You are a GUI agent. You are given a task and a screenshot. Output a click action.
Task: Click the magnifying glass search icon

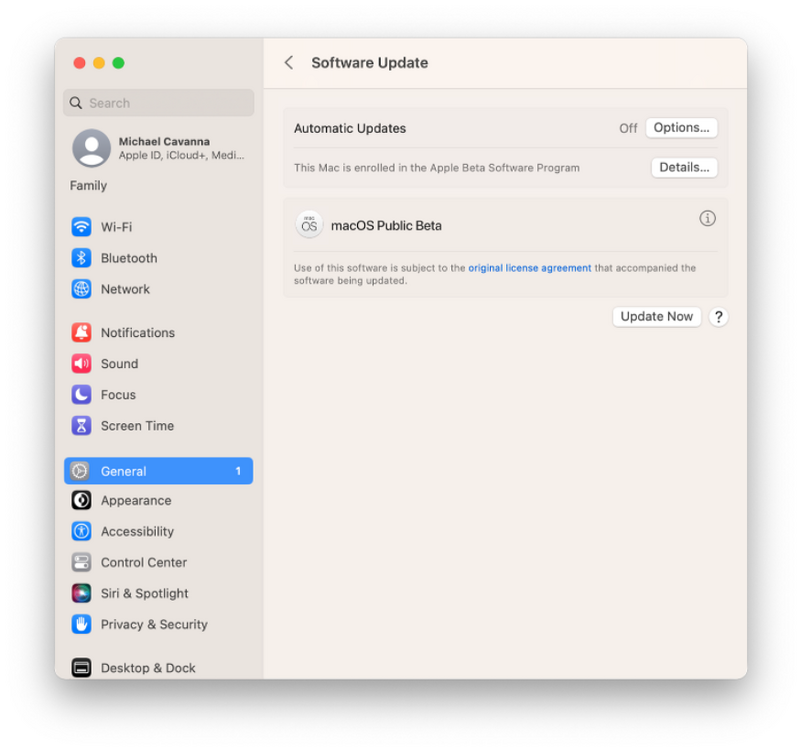point(76,103)
